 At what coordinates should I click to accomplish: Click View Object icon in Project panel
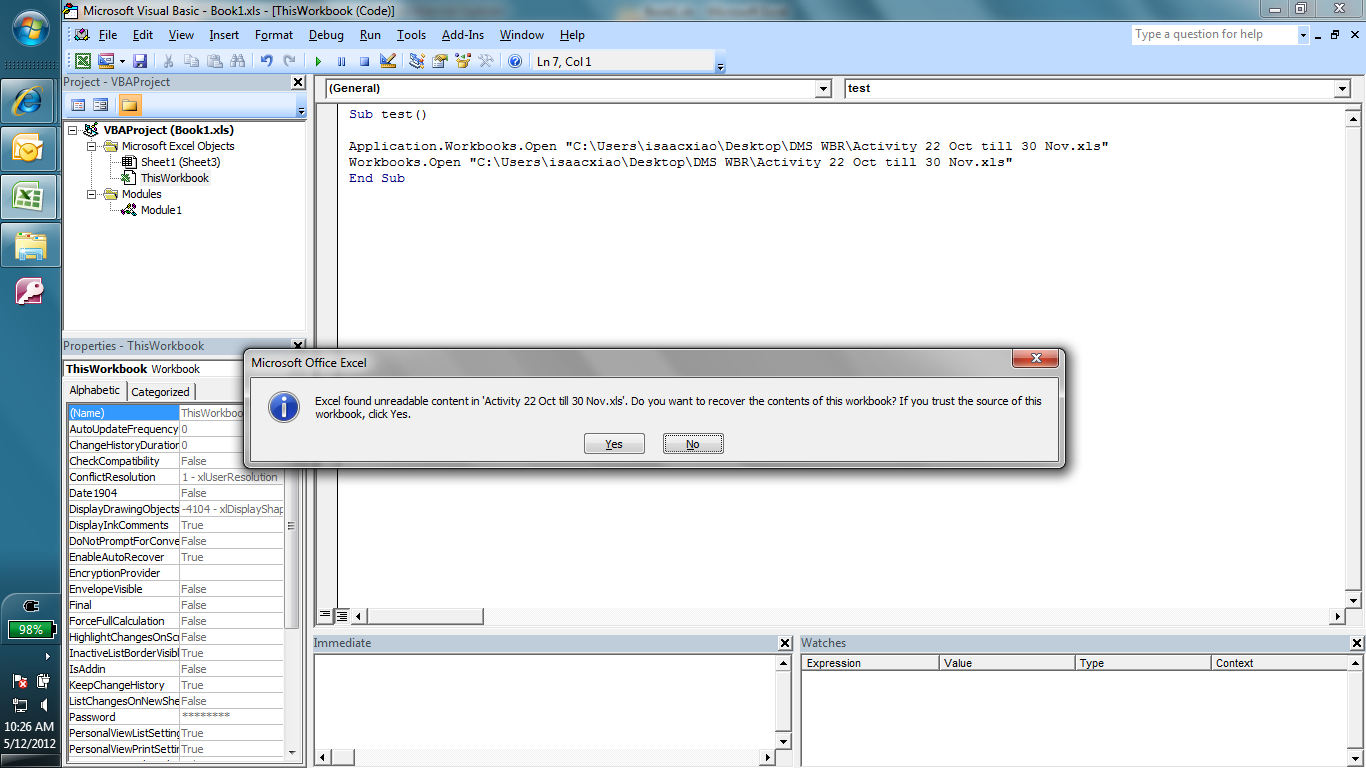pos(101,105)
